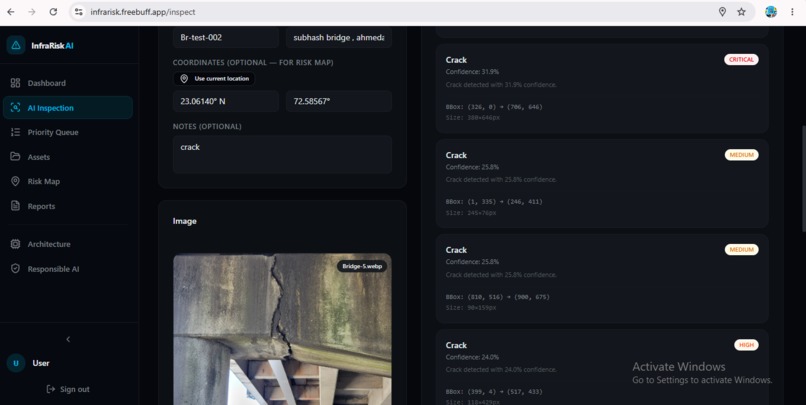Click the Priority Queue list icon
This screenshot has height=405, width=806.
coord(15,132)
